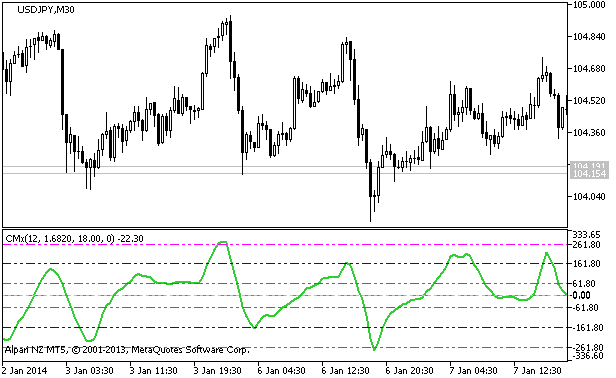This screenshot has width=616, height=378.
Task: Click the 161.80 indicator level label
Action: tap(586, 264)
